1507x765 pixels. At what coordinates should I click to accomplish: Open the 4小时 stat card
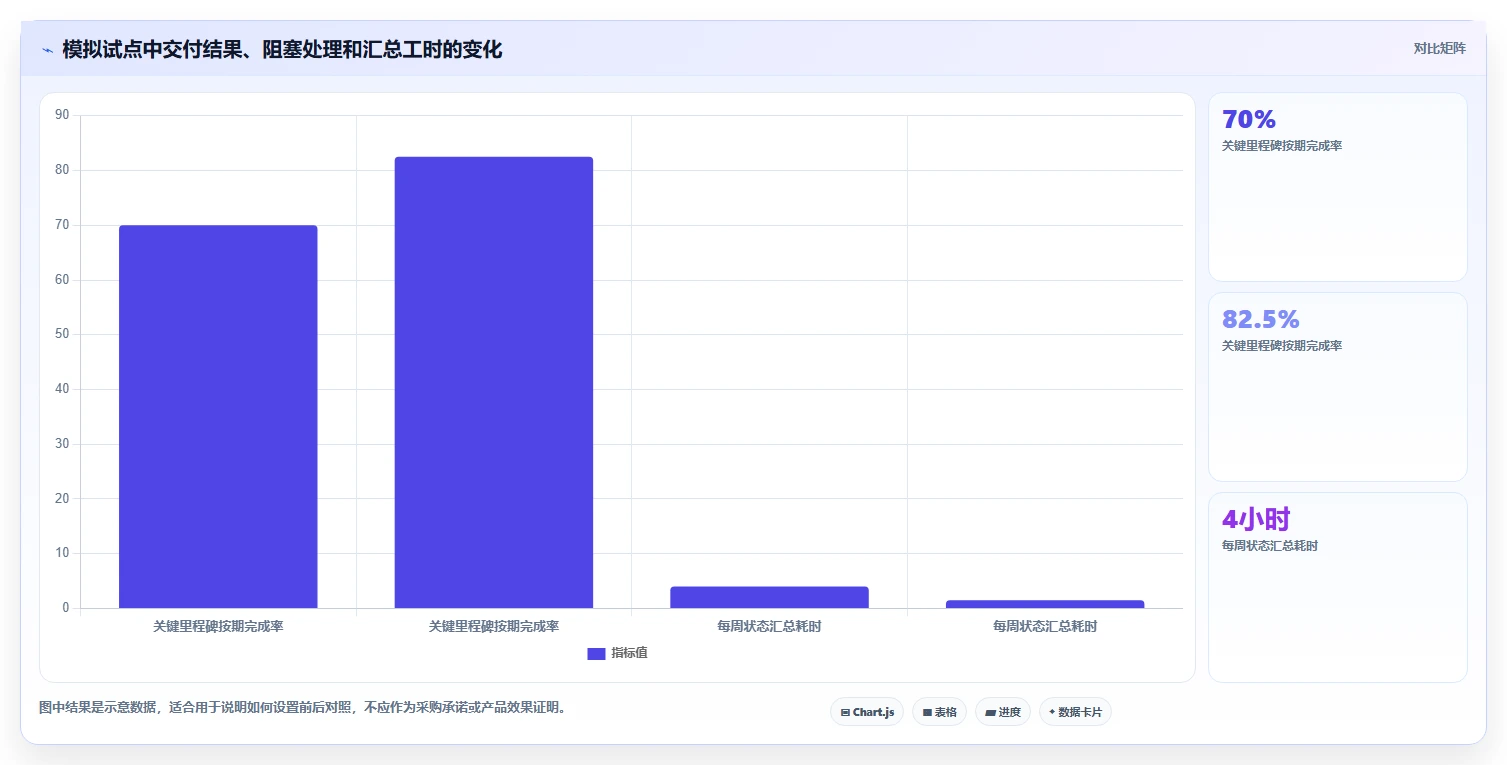(x=1338, y=587)
